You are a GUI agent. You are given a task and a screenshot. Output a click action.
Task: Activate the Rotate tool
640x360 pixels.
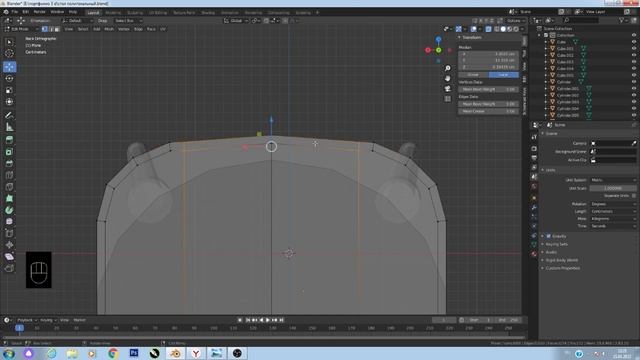(9, 78)
